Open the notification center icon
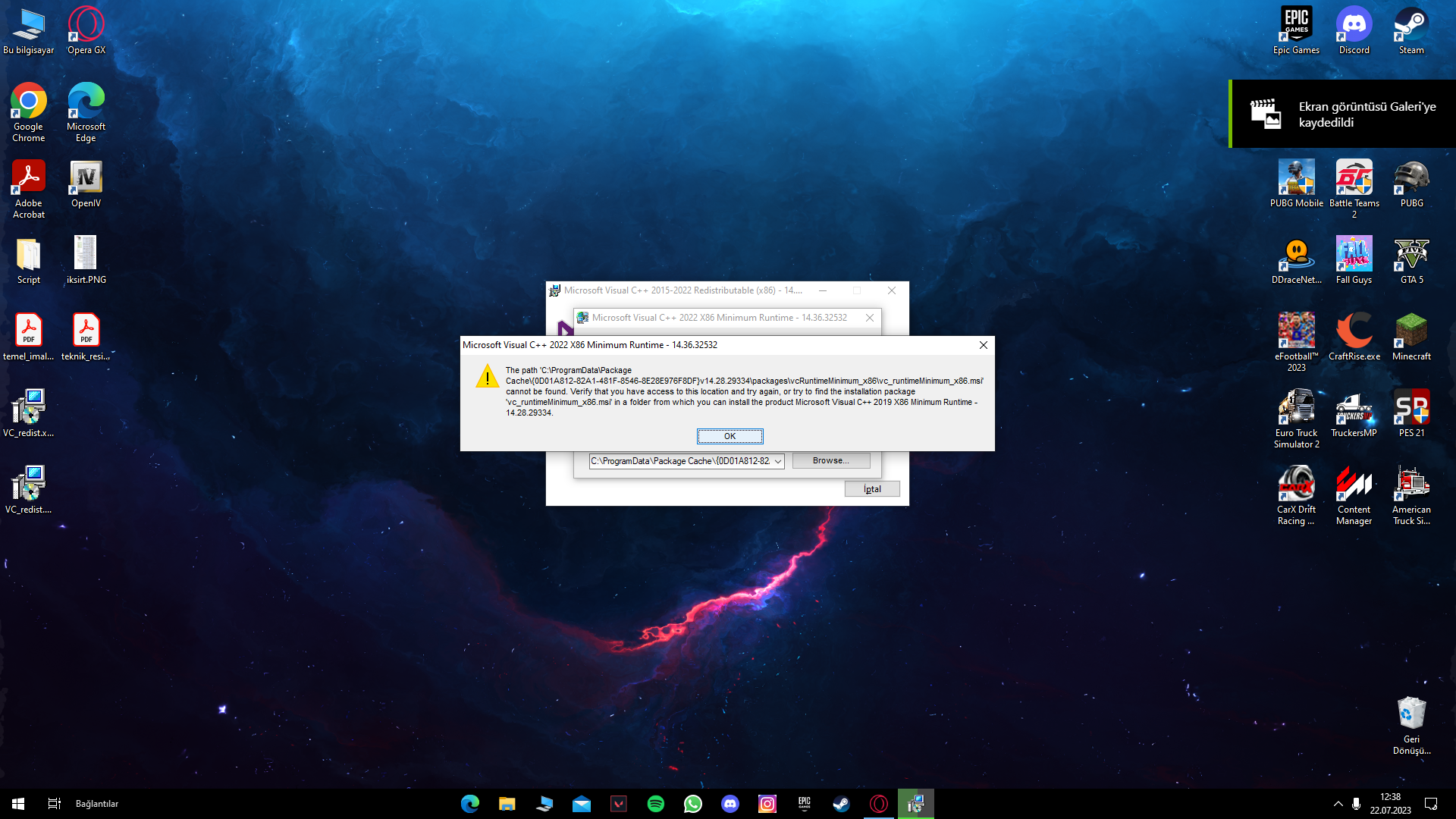This screenshot has width=1456, height=819. pos(1431,804)
